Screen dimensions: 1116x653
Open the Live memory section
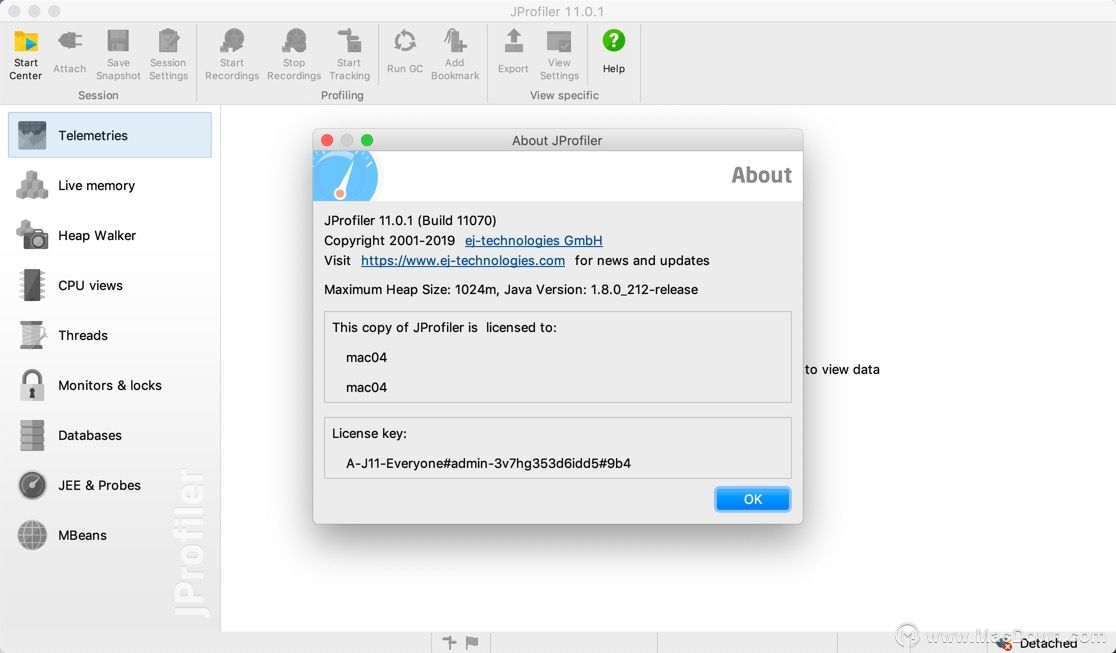110,185
